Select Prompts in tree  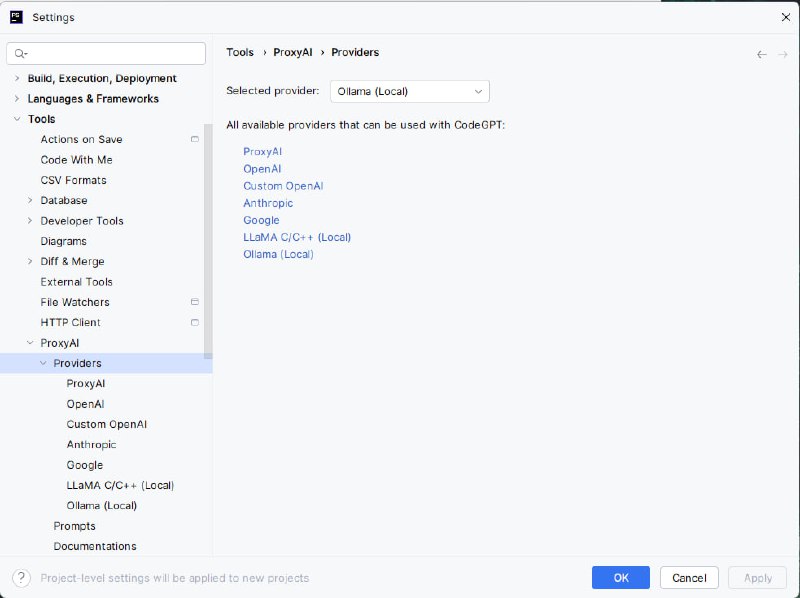pos(74,526)
